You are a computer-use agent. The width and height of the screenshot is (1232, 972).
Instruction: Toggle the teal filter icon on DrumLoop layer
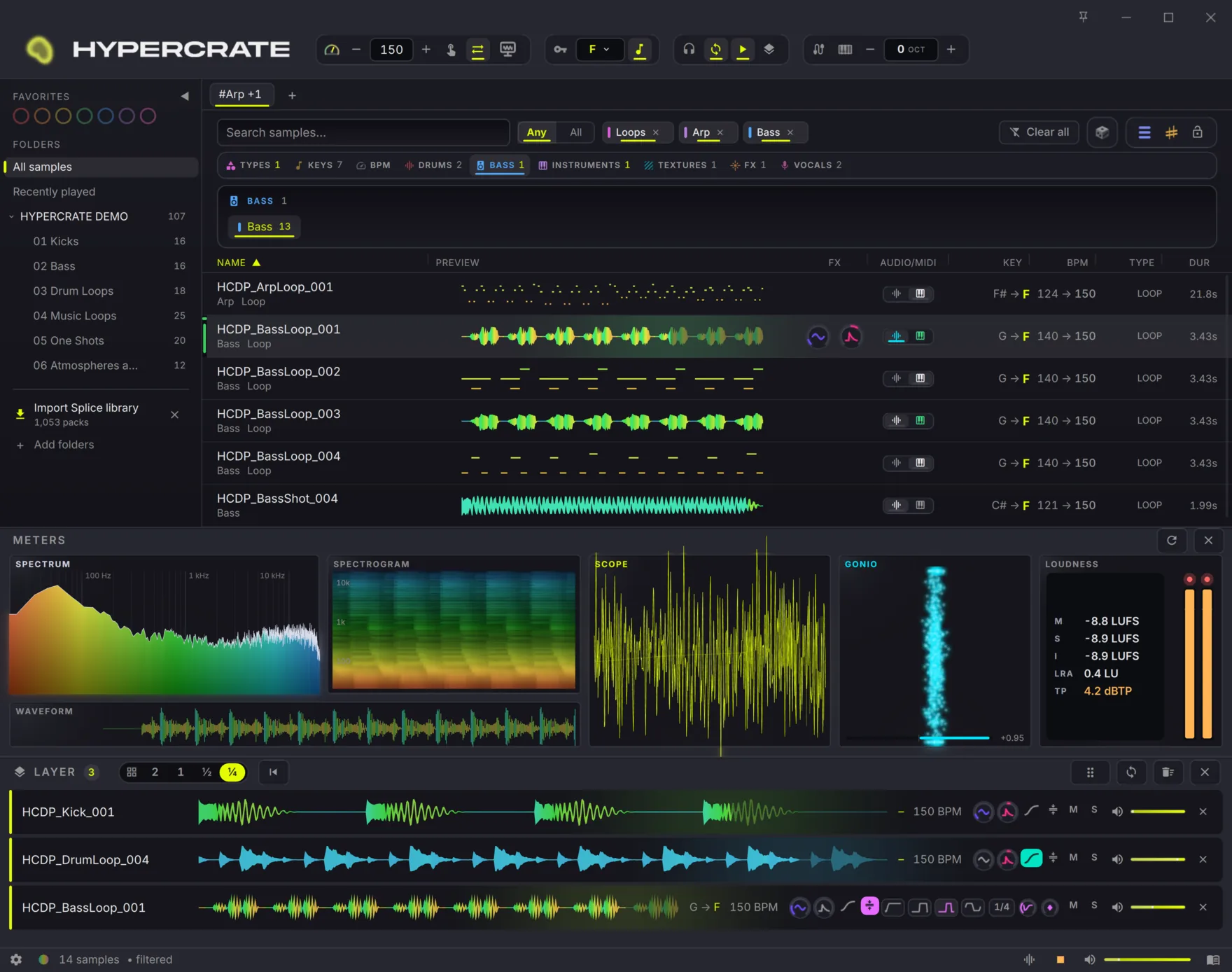1031,859
